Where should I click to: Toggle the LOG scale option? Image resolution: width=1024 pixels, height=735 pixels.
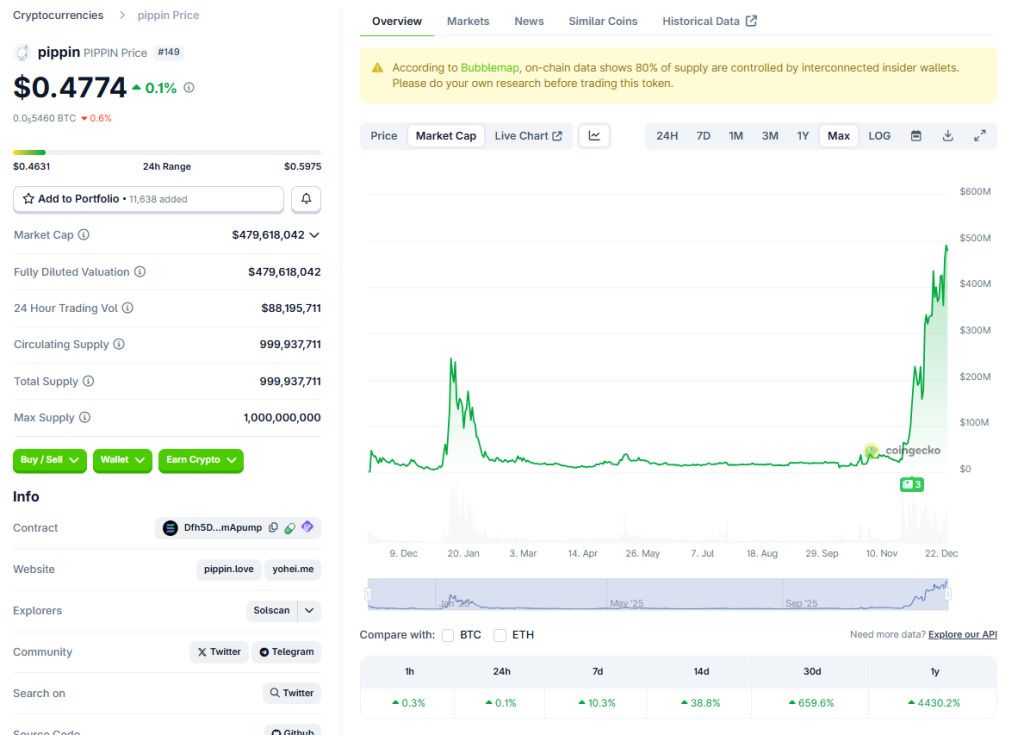pos(879,136)
